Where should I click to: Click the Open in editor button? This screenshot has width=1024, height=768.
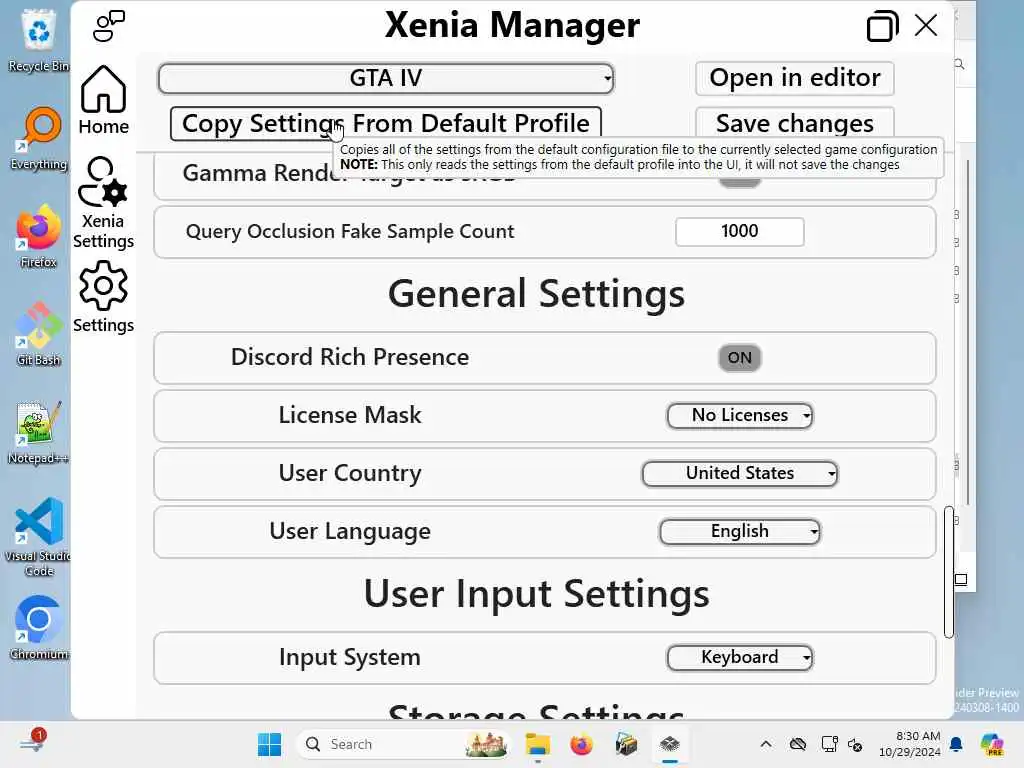point(795,78)
